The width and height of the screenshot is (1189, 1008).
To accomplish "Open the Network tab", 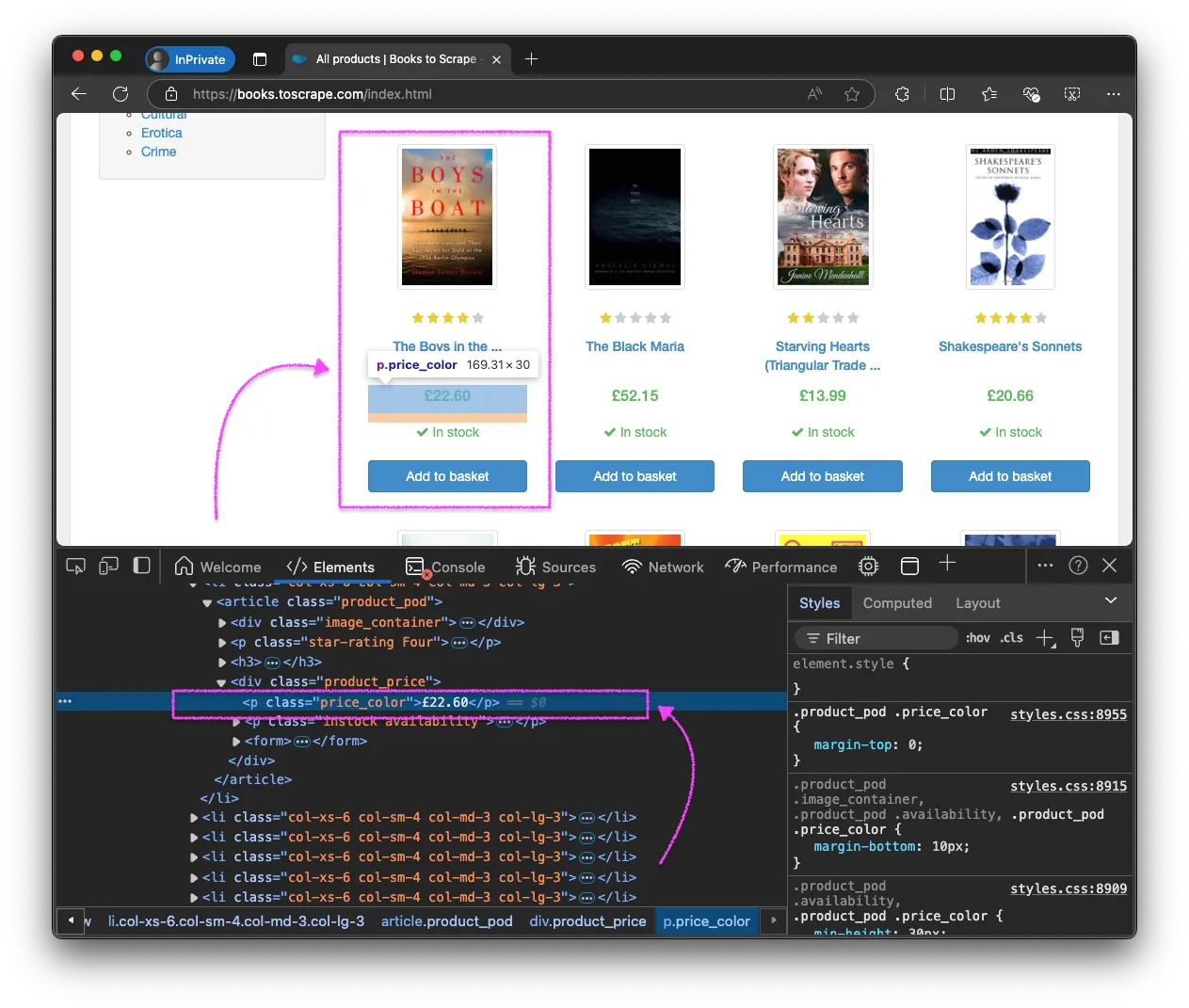I will pos(663,567).
